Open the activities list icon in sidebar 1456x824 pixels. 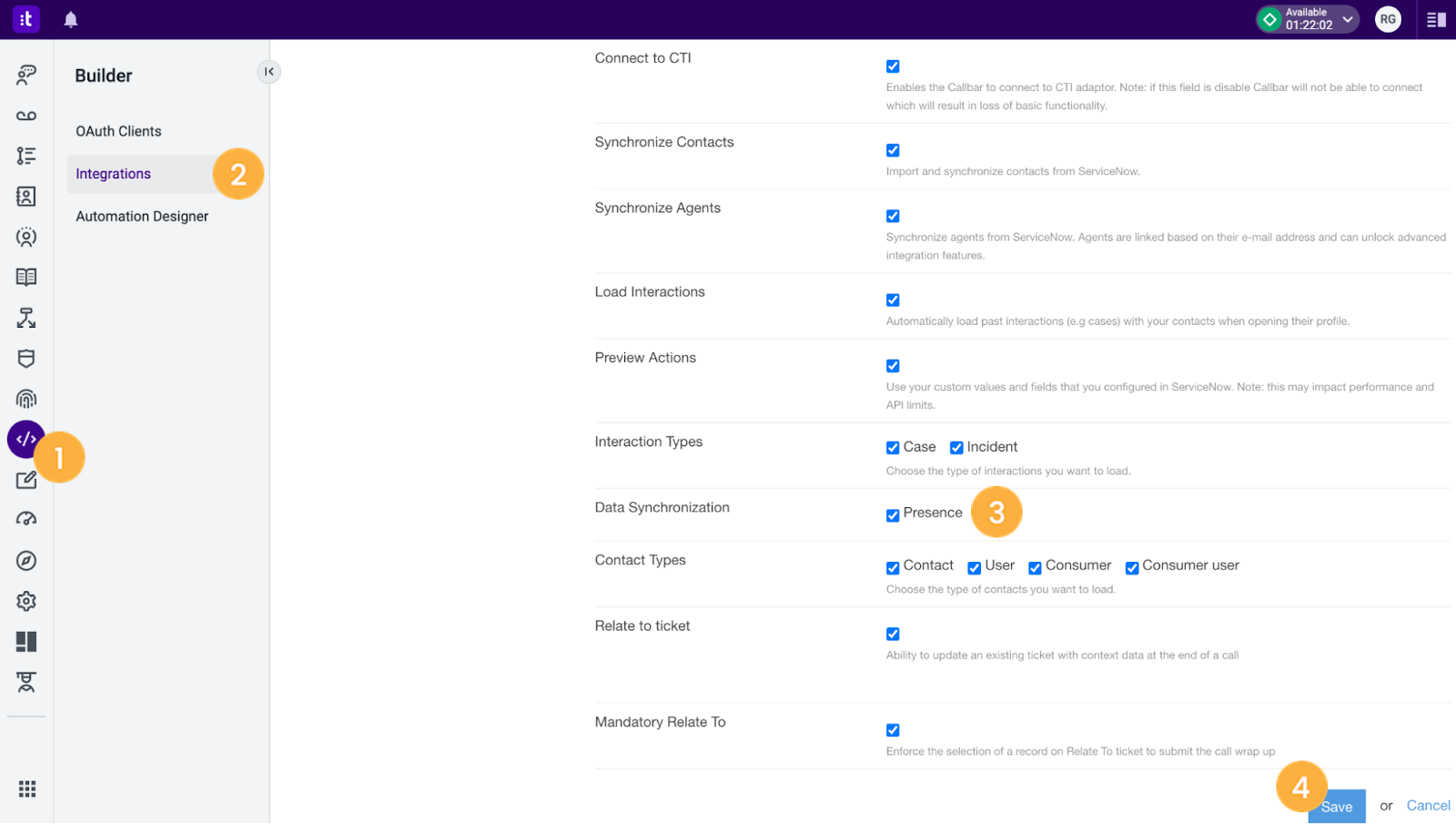[26, 156]
